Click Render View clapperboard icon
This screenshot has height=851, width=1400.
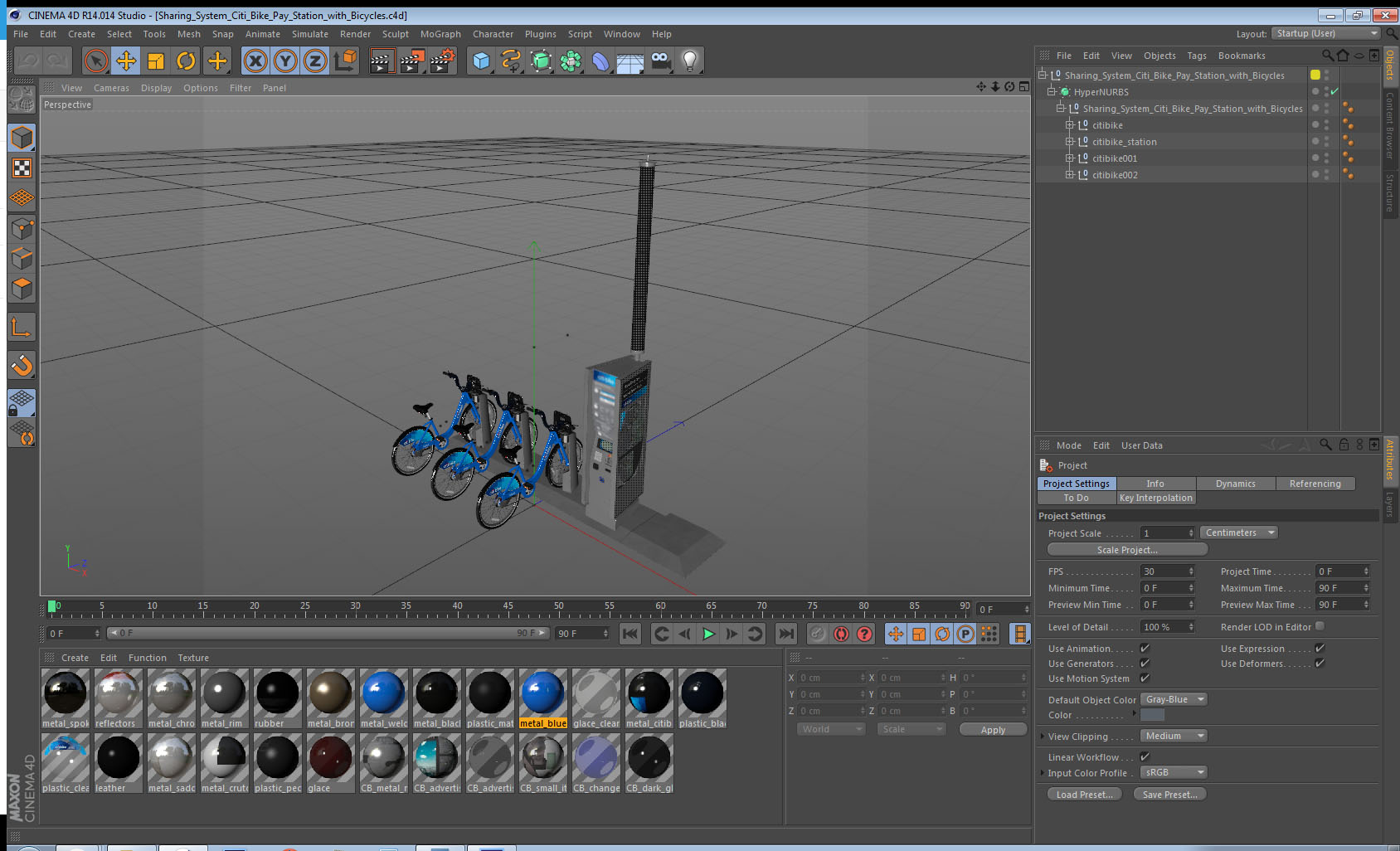381,61
